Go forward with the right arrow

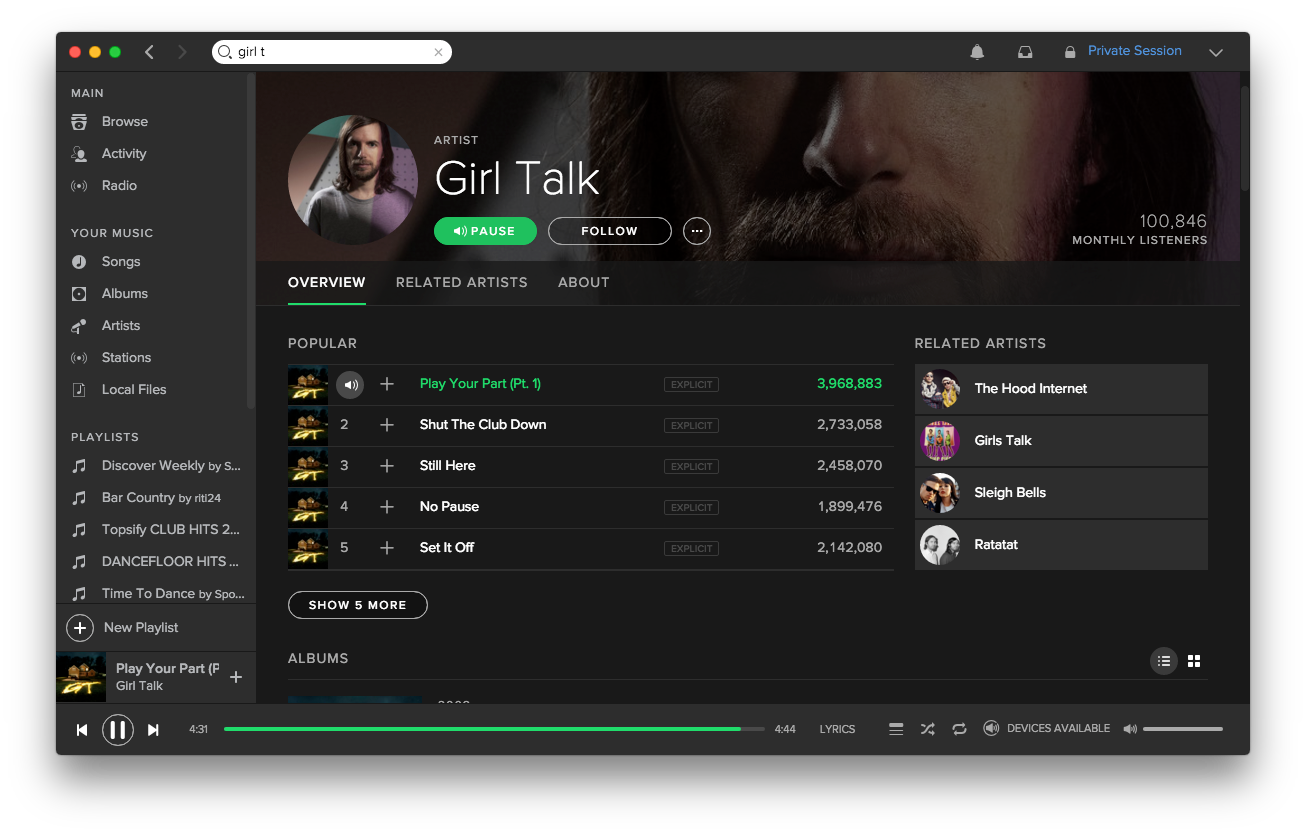(x=182, y=52)
